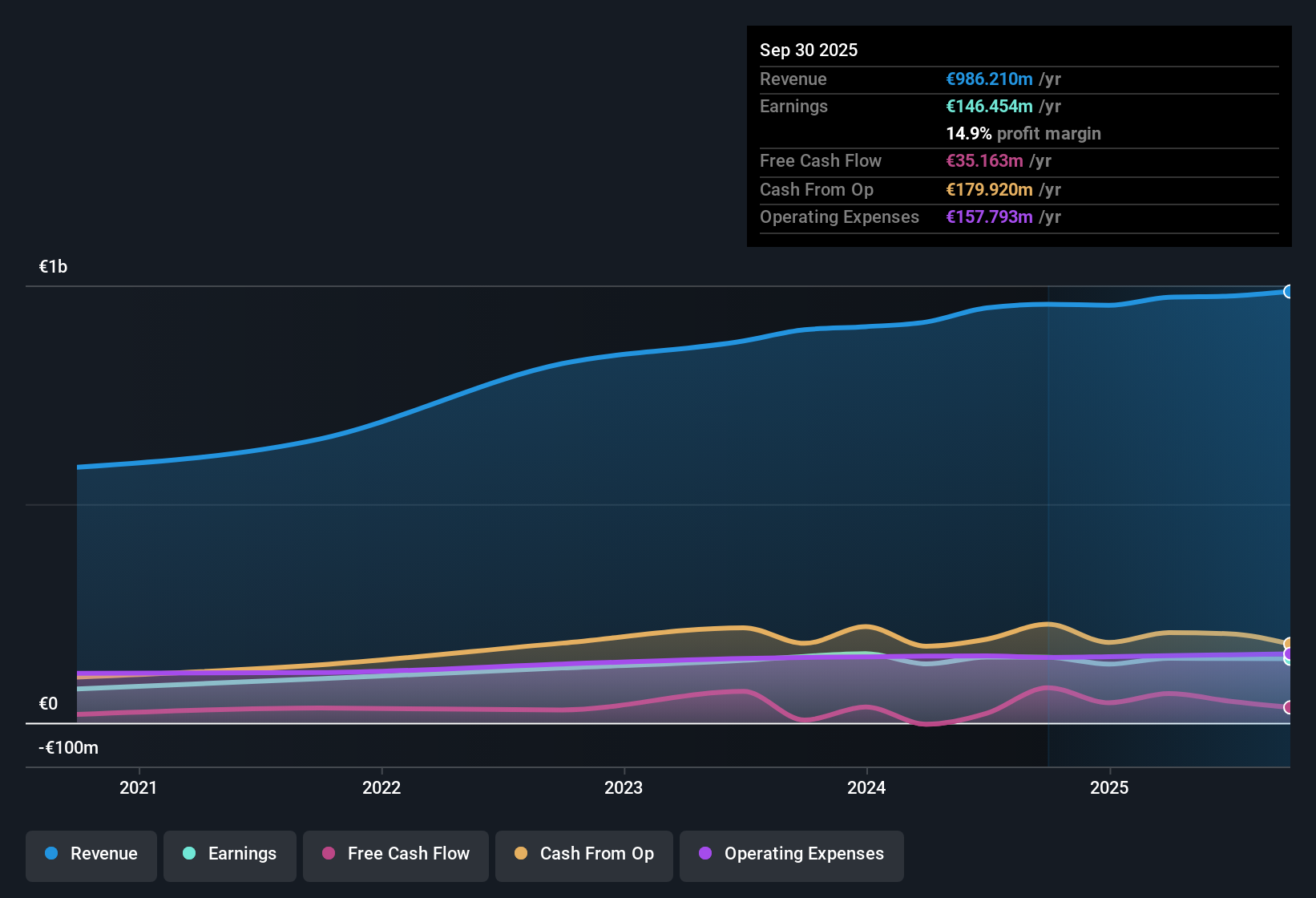Toggle Operating Expenses series visibility

pos(791,854)
